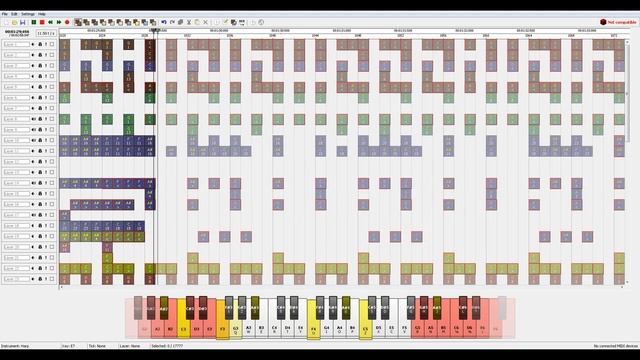The height and width of the screenshot is (360, 640).
Task: Open song properties with the pencil icon
Action: (x=225, y=22)
